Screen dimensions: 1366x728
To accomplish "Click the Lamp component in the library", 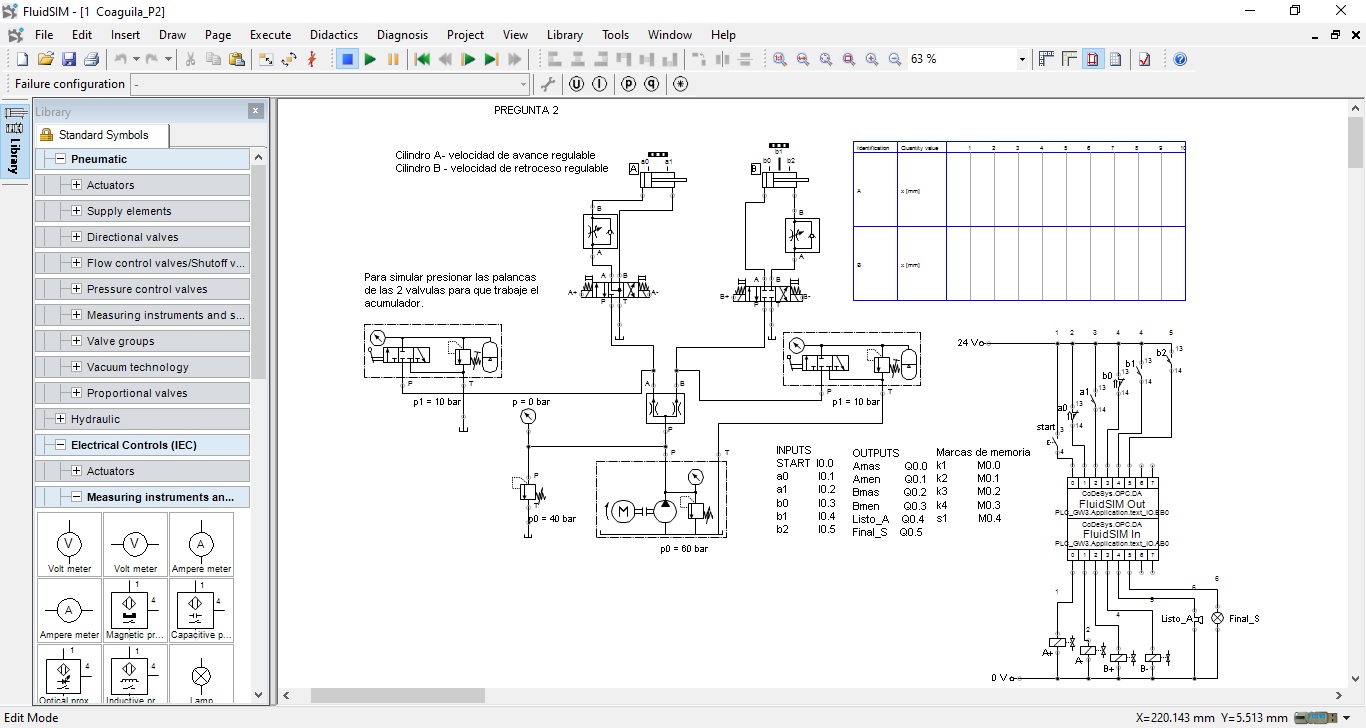I will point(201,676).
